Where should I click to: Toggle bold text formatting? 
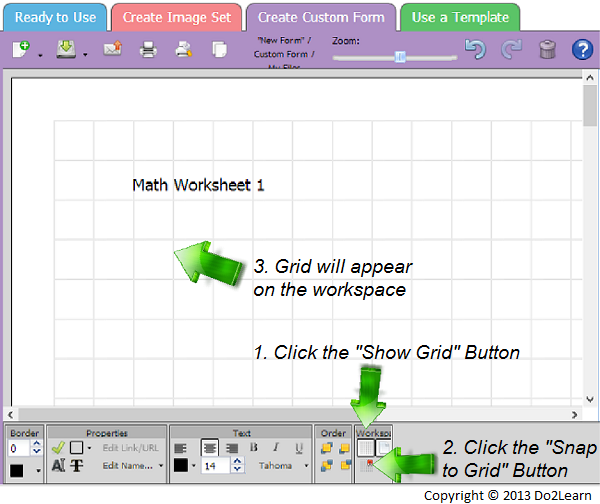254,448
